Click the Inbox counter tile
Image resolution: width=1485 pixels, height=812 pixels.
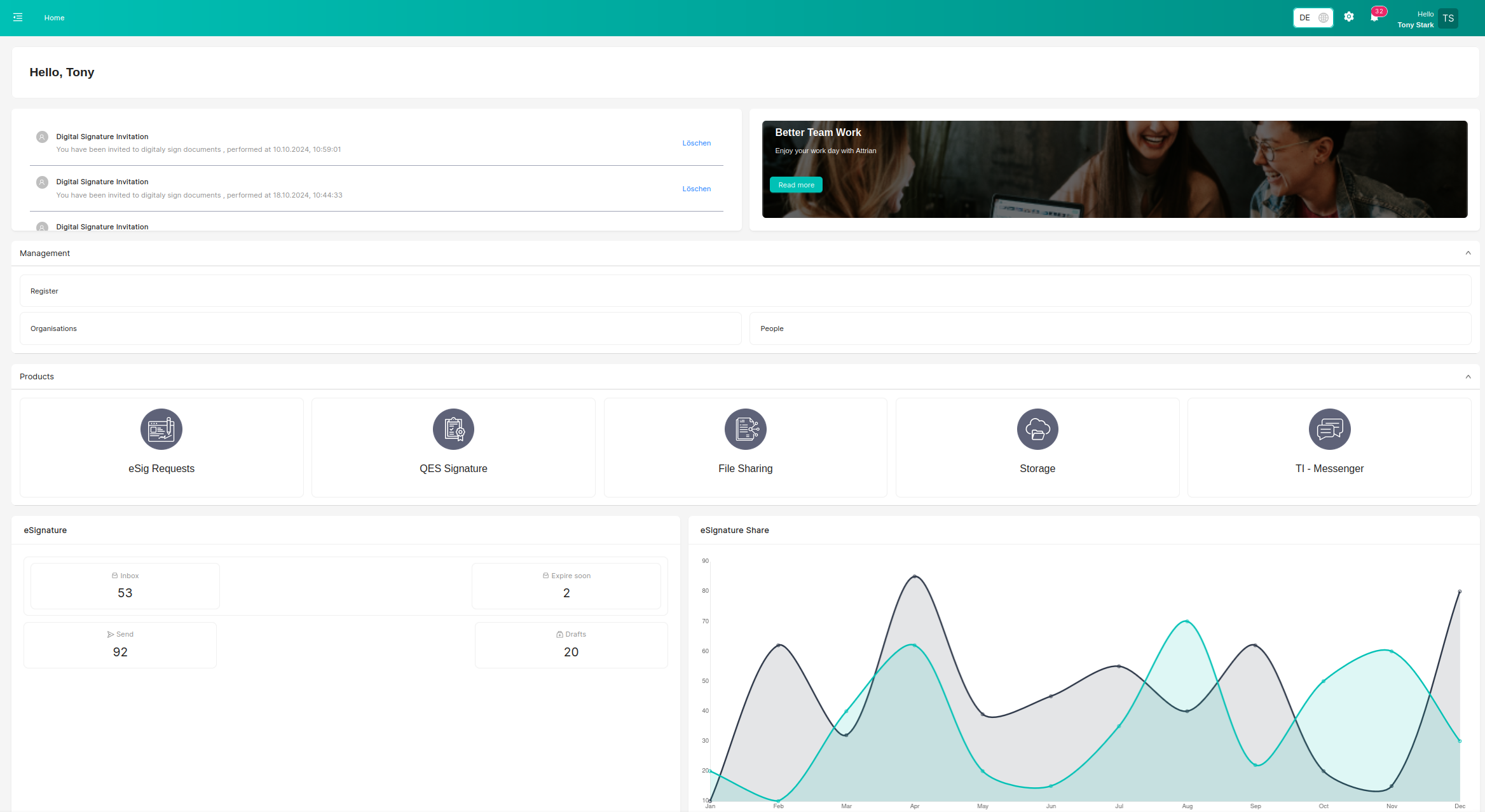[x=125, y=585]
